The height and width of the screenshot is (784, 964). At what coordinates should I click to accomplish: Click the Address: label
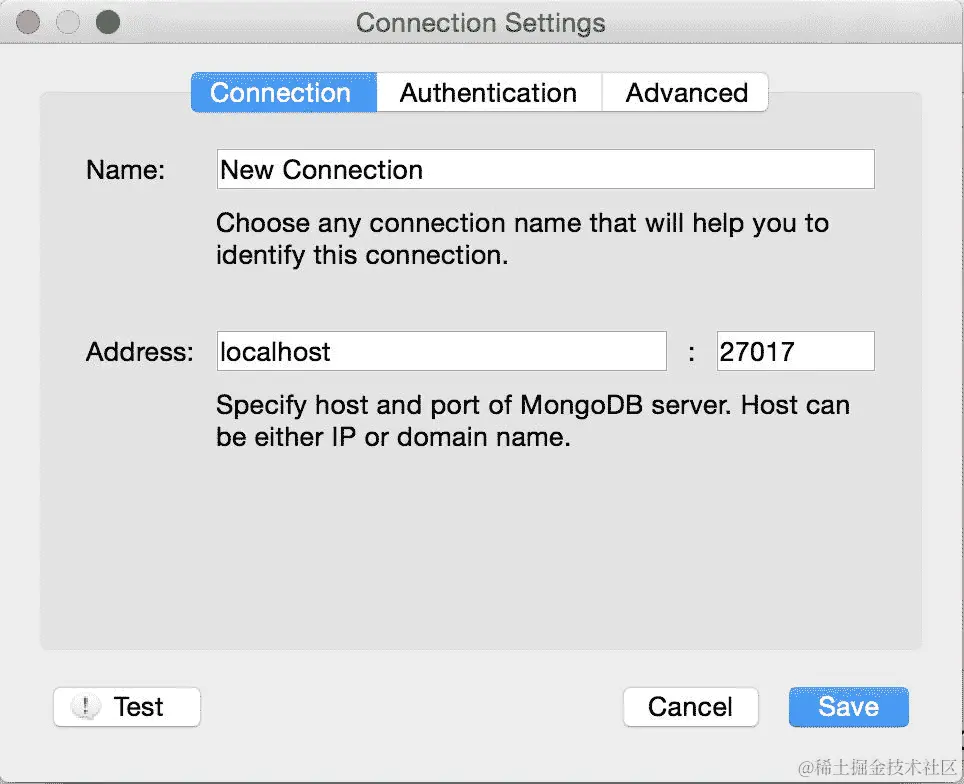pyautogui.click(x=140, y=352)
